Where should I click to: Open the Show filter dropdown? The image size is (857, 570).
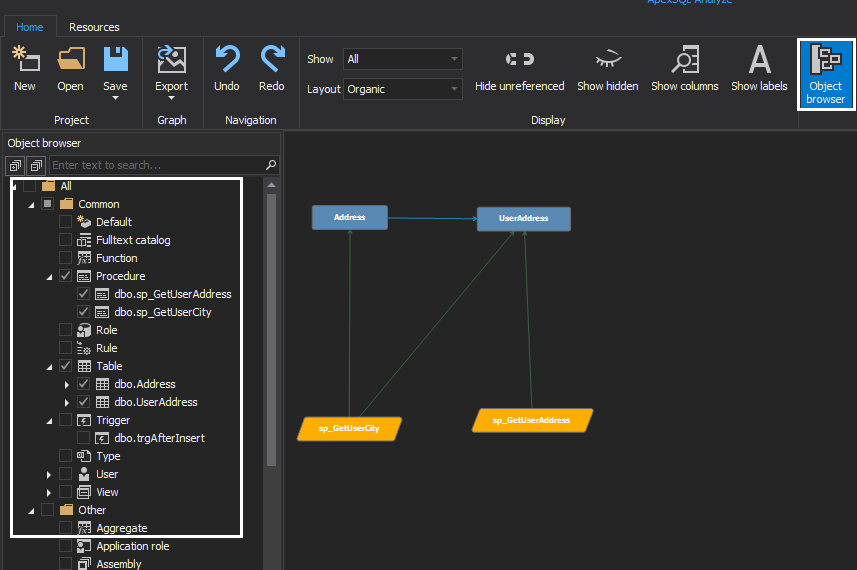402,60
